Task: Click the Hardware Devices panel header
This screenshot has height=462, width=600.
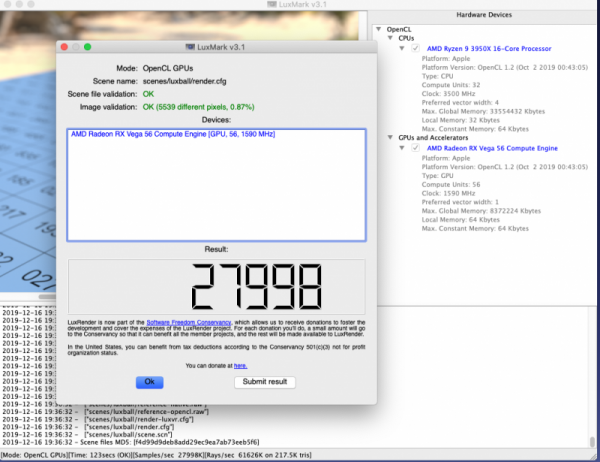Action: (x=484, y=15)
